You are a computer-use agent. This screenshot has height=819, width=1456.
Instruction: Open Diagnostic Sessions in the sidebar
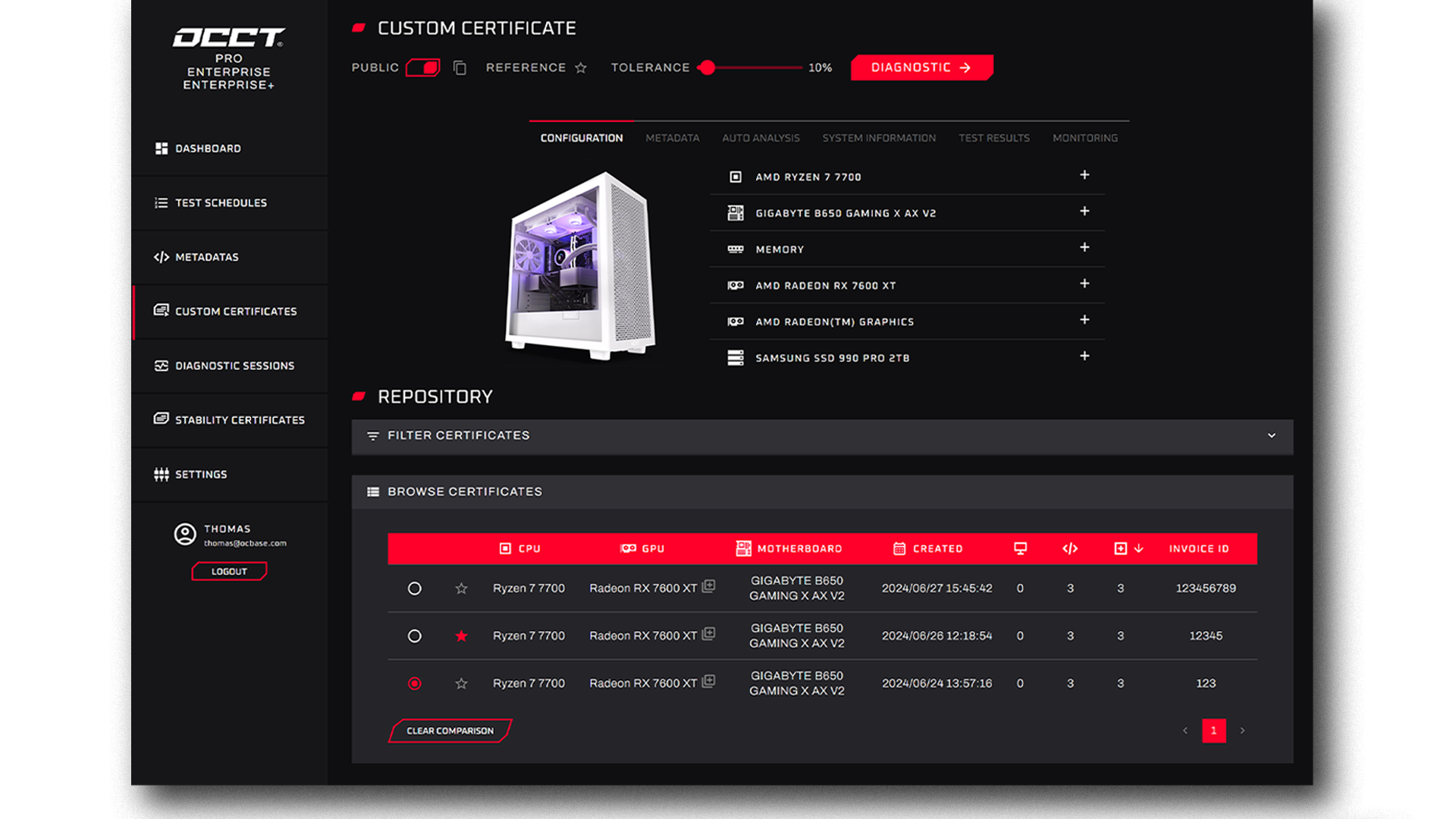(230, 366)
